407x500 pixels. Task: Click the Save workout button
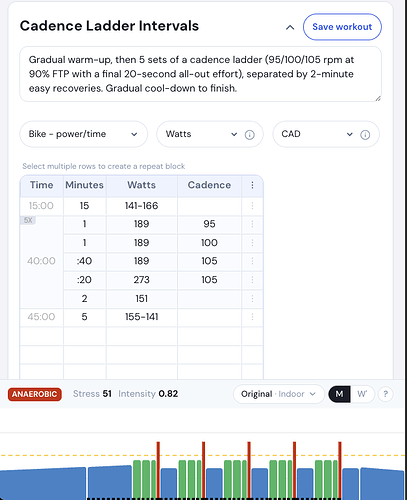(x=342, y=27)
